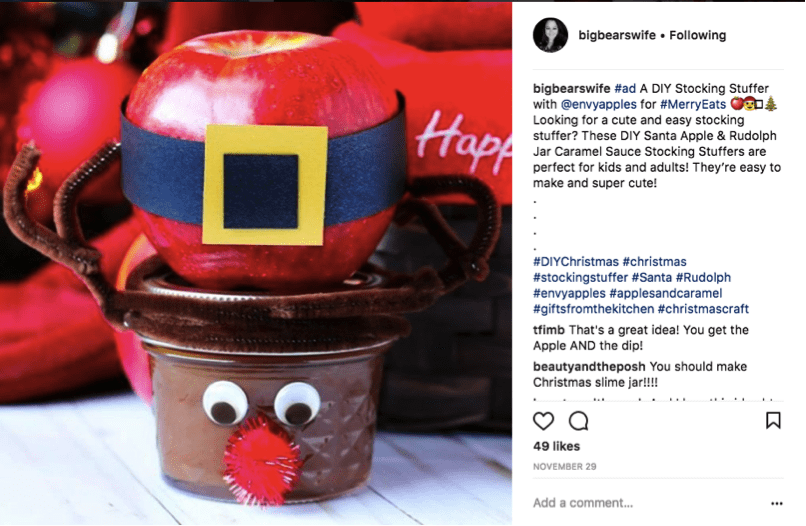Screen dimensions: 806x526
Task: Open the #DIYChristmas hashtag
Action: (576, 262)
